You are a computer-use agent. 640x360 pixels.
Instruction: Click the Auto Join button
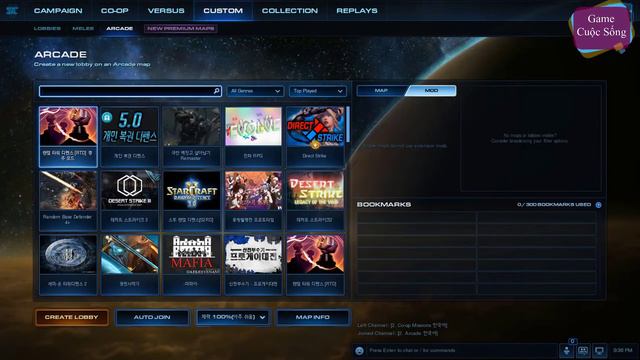pyautogui.click(x=152, y=317)
